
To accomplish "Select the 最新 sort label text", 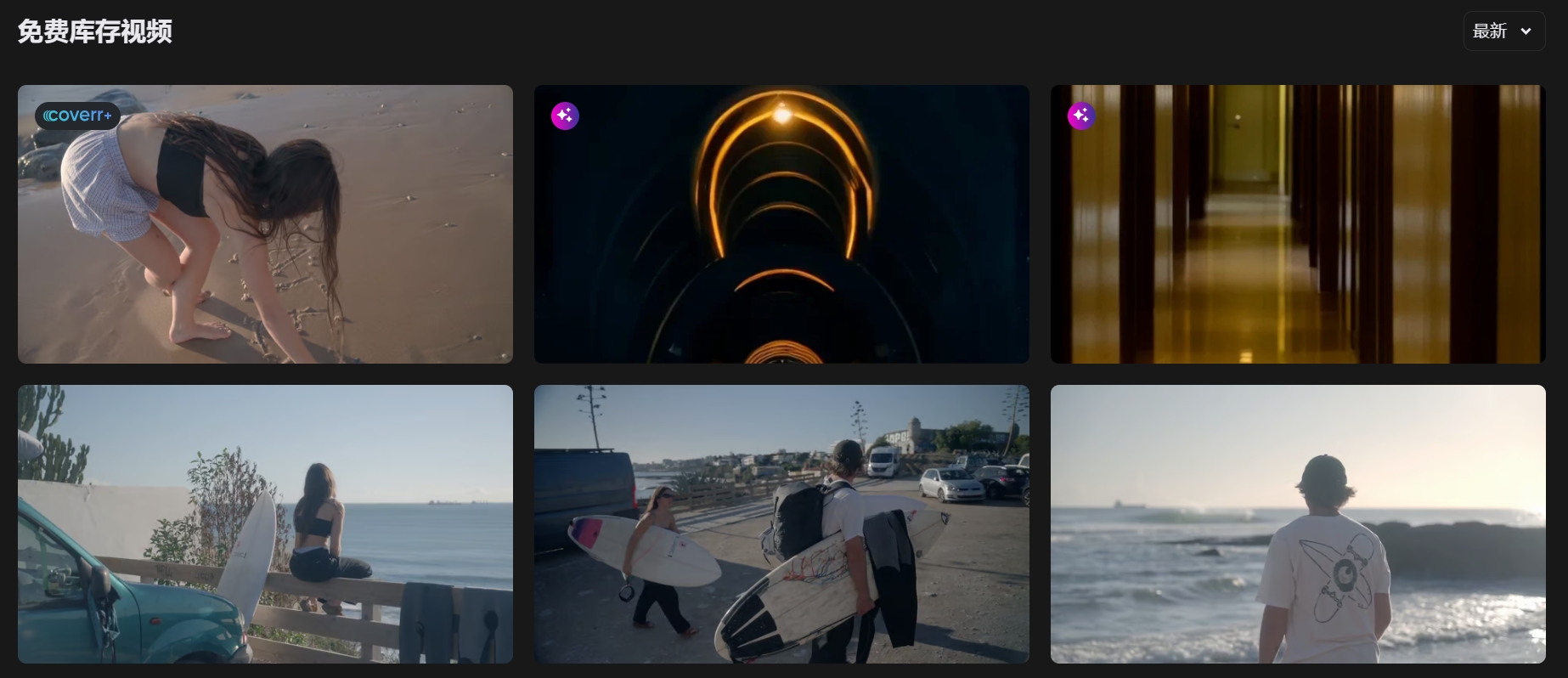I will [x=1489, y=31].
